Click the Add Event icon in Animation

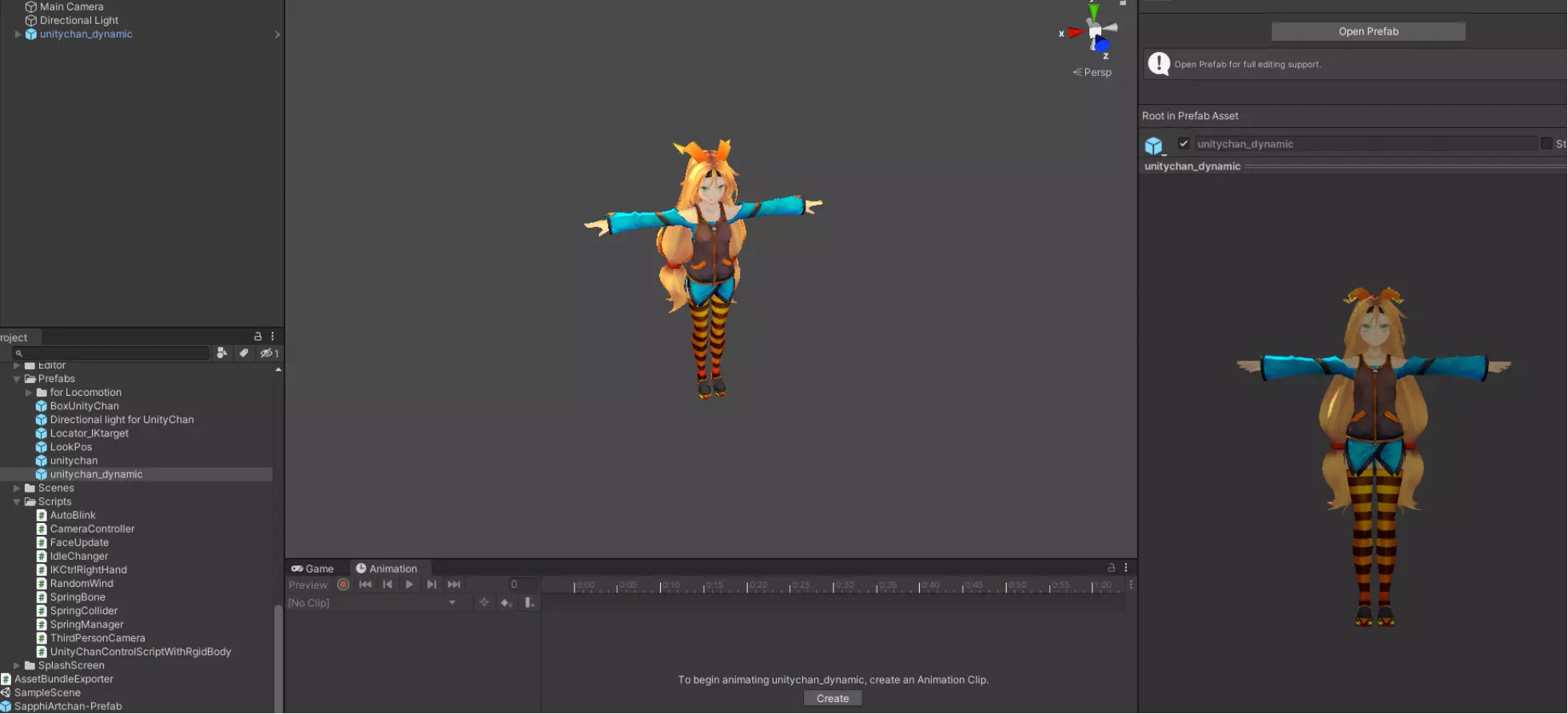[529, 603]
